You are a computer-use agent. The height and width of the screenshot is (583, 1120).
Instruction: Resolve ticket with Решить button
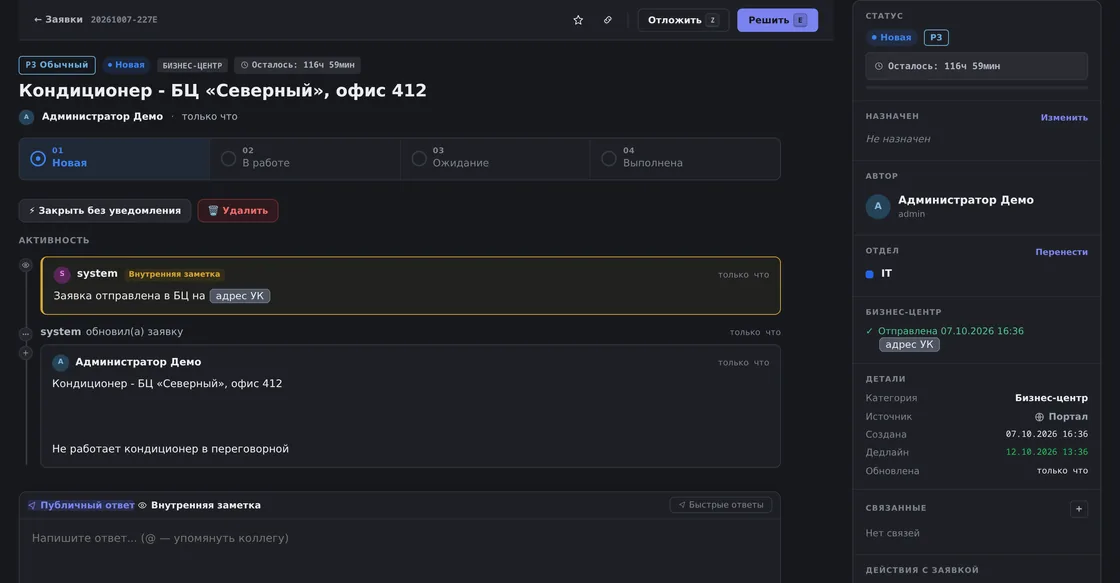pyautogui.click(x=777, y=20)
